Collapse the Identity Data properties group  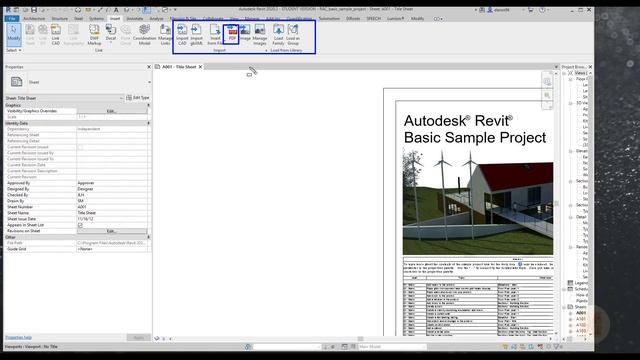tap(149, 123)
